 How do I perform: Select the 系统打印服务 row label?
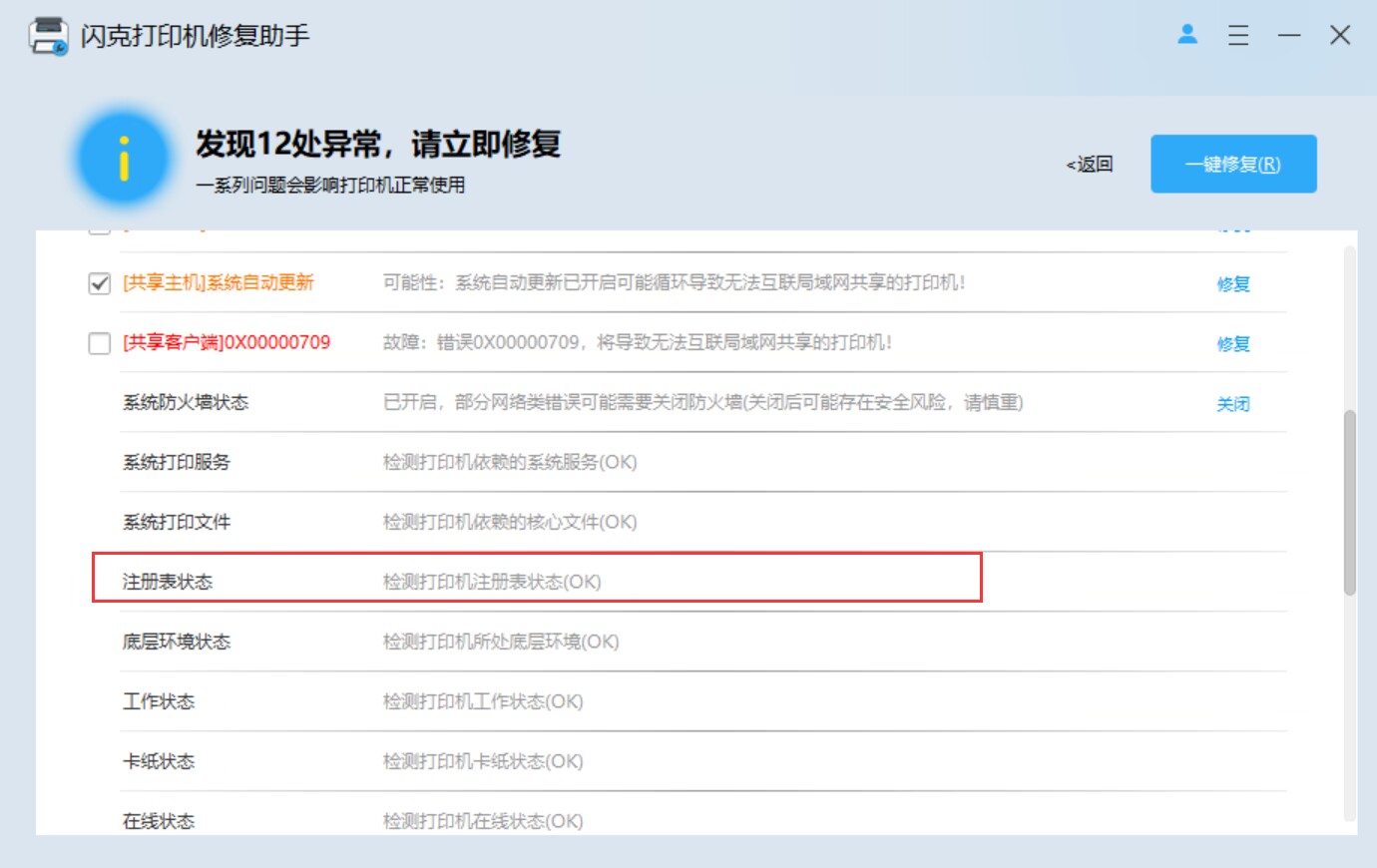[x=177, y=462]
